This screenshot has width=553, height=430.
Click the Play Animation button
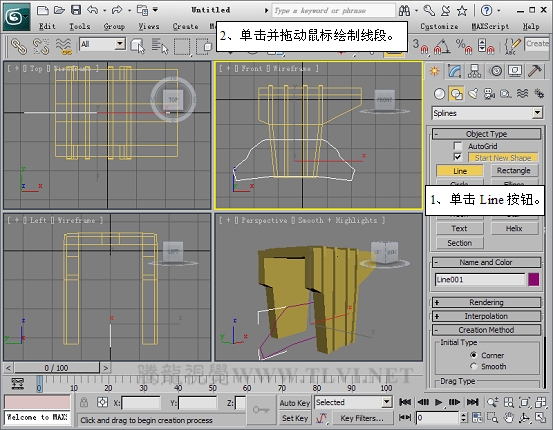click(x=438, y=402)
